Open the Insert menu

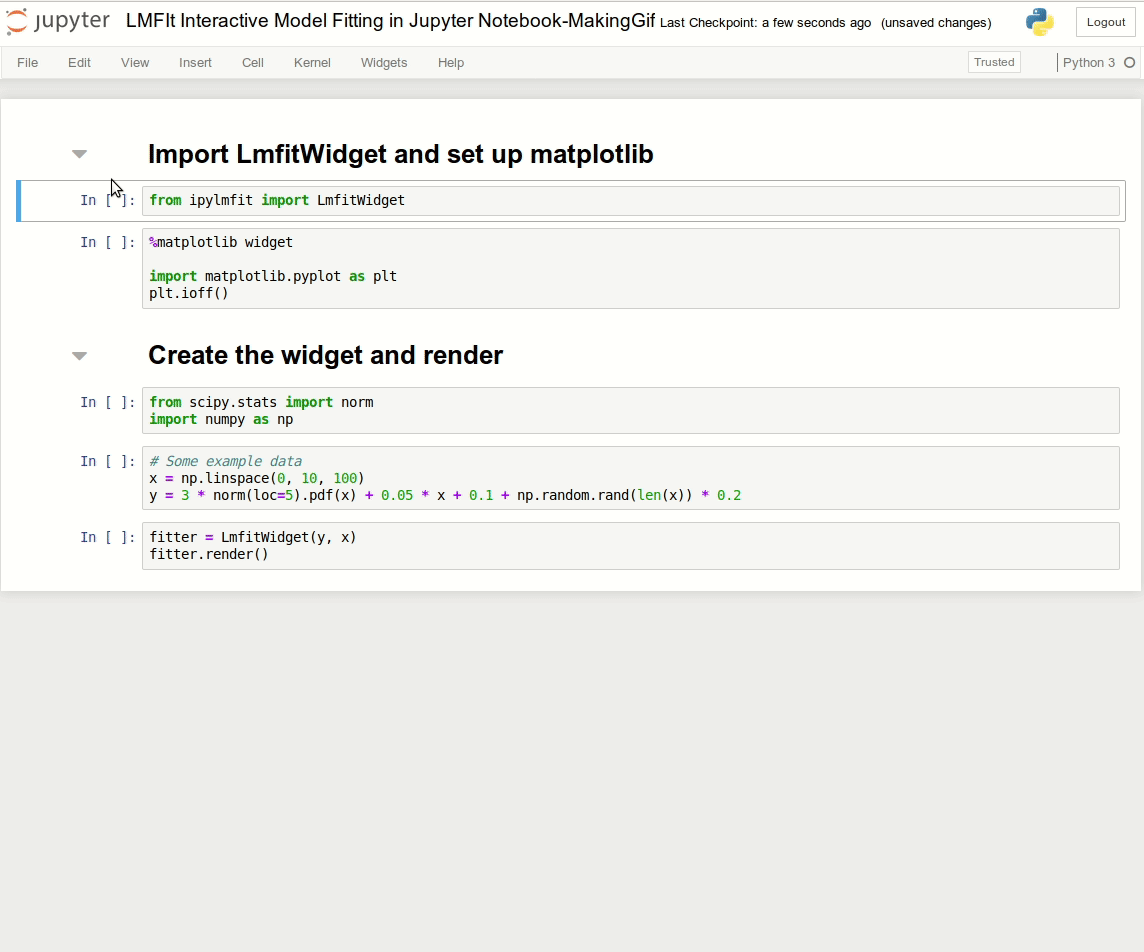point(196,63)
